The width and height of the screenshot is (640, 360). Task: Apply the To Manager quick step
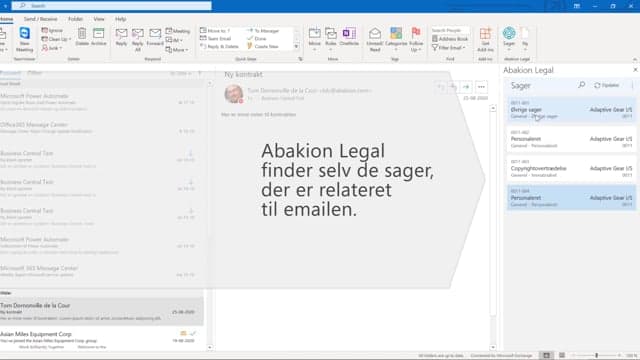tap(263, 31)
